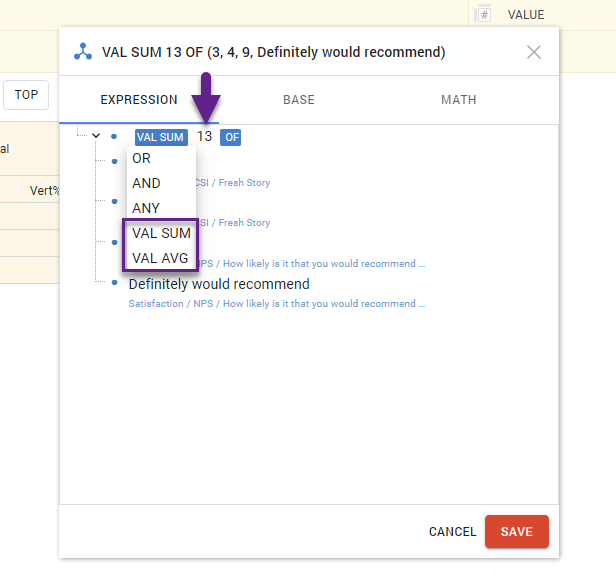This screenshot has width=616, height=584.
Task: Click the blue OF chip
Action: (231, 137)
